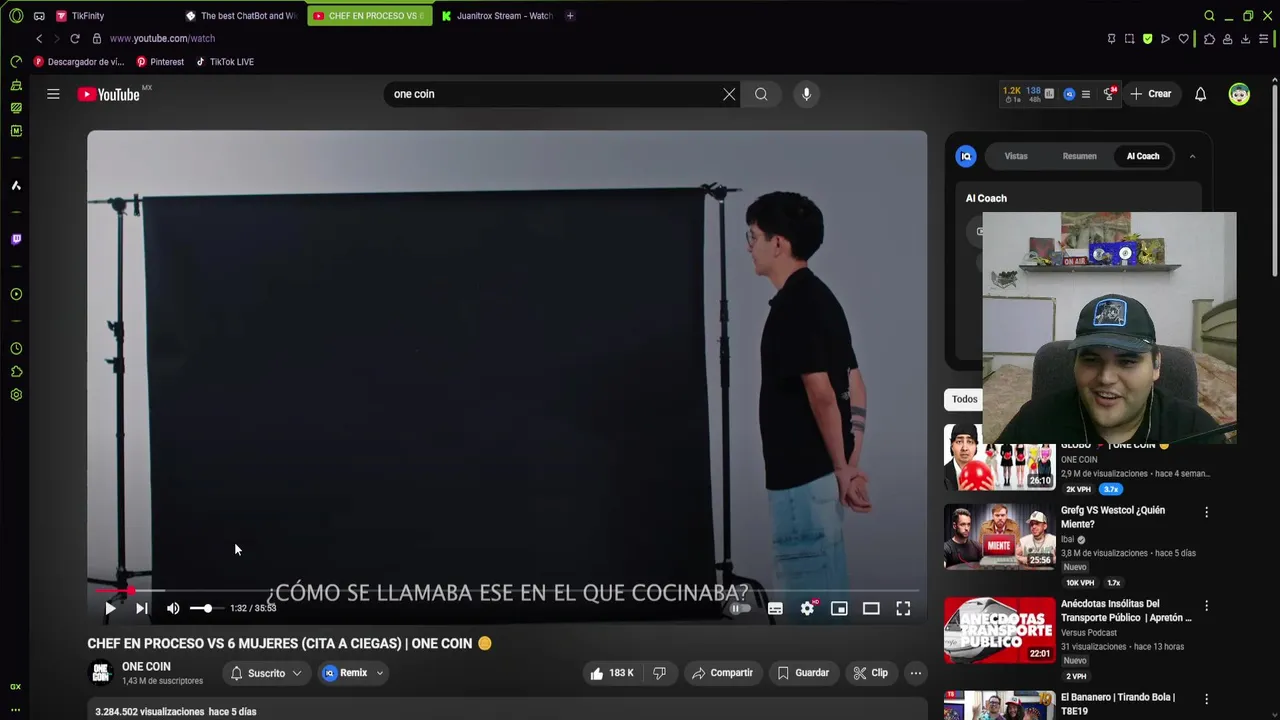Screen dimensions: 1280x720
Task: Take a snapshot with browser toolbar icon
Action: click(x=1129, y=39)
